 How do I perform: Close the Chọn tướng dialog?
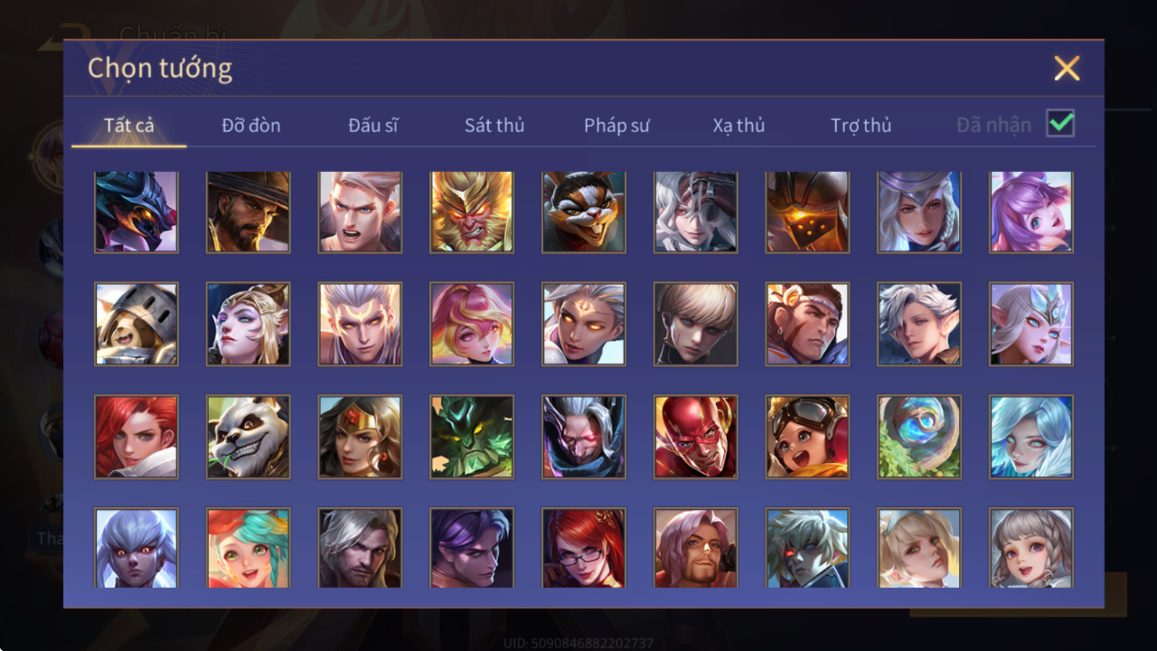(x=1066, y=68)
